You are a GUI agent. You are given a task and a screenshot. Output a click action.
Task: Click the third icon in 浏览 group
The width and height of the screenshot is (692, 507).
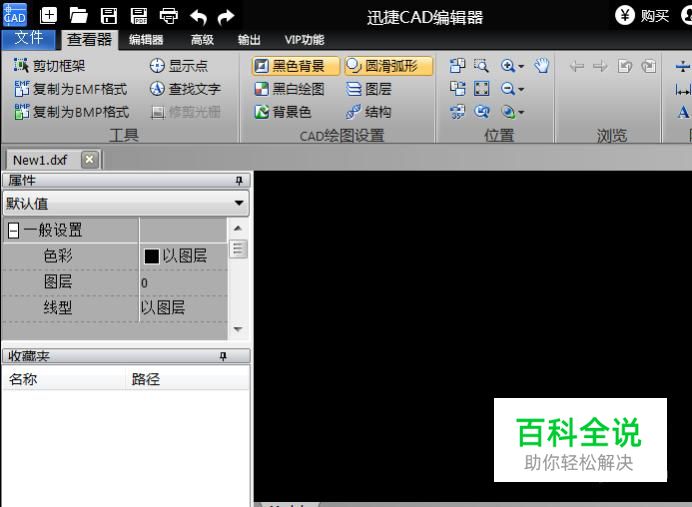point(624,67)
